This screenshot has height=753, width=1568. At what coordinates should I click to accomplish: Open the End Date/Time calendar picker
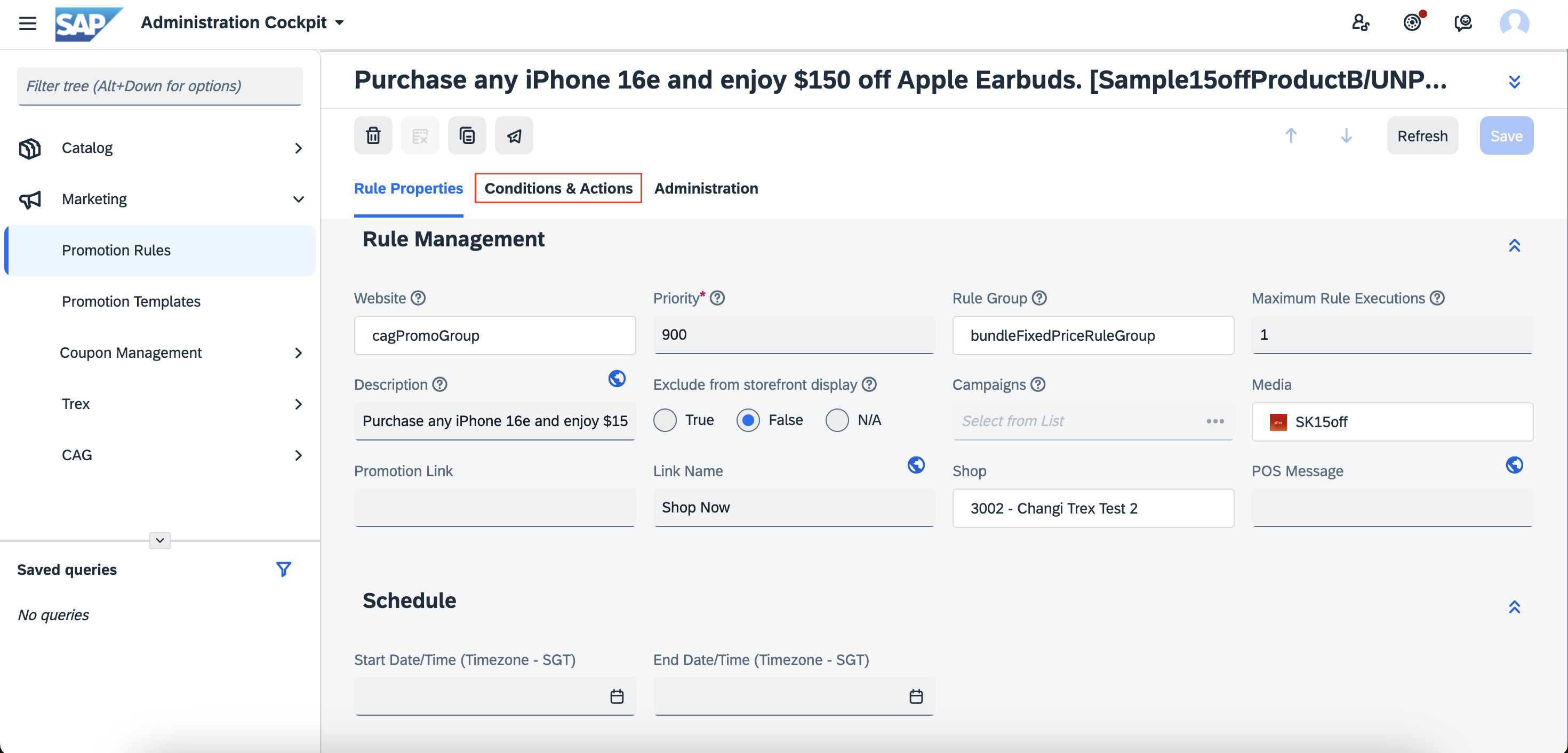[916, 696]
